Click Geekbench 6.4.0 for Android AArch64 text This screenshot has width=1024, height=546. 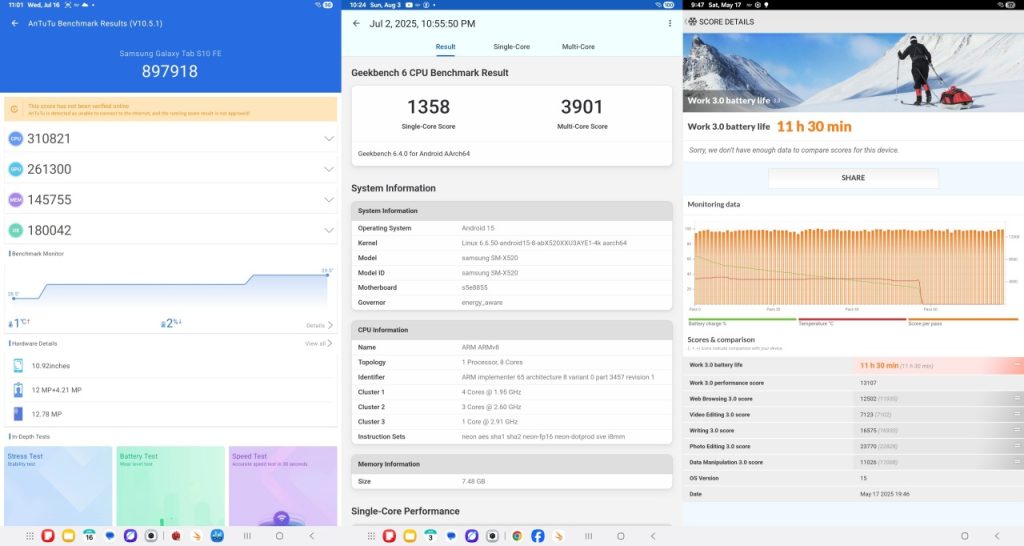(x=414, y=153)
